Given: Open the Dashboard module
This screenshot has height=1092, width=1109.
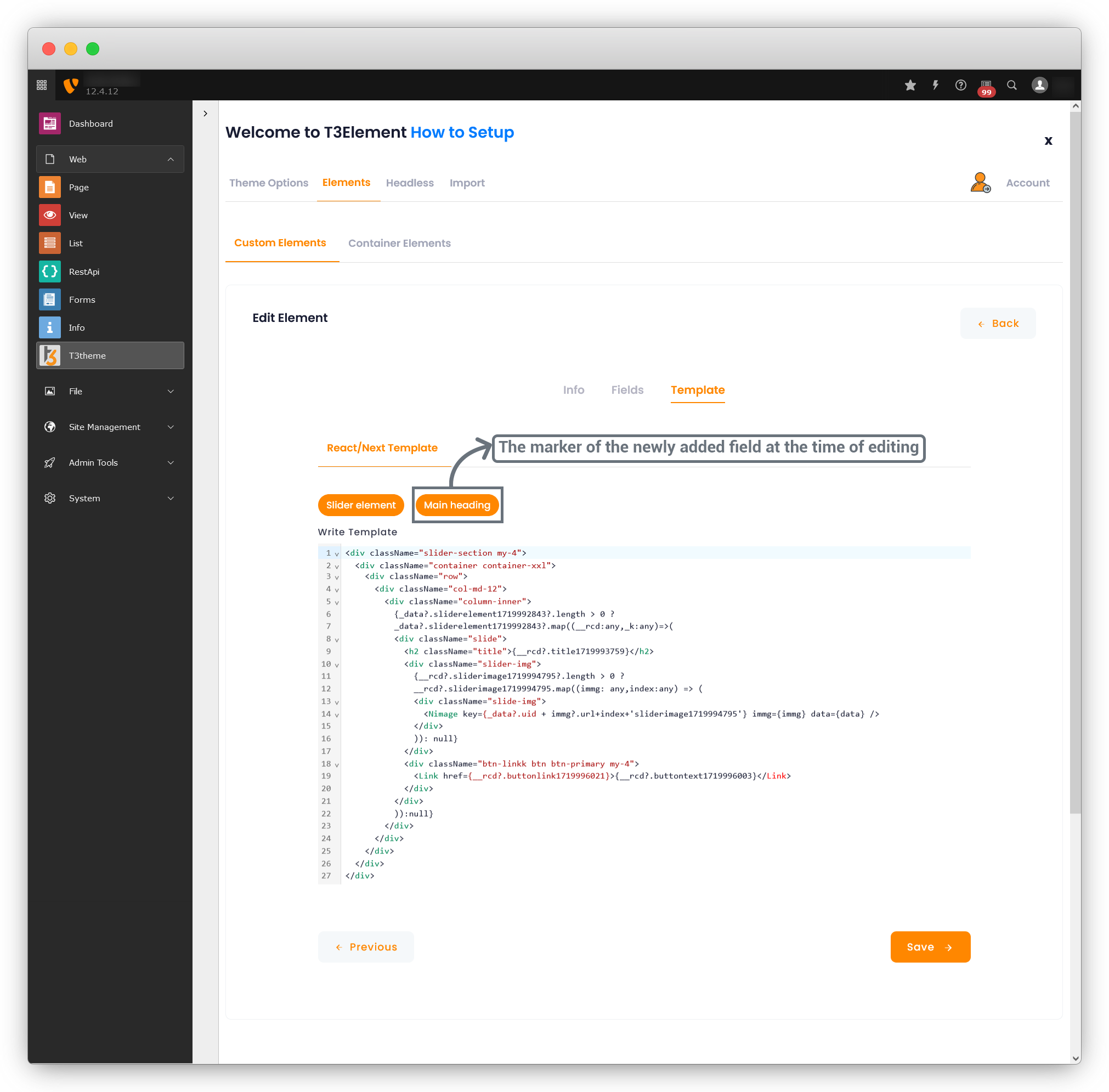Looking at the screenshot, I should 110,123.
